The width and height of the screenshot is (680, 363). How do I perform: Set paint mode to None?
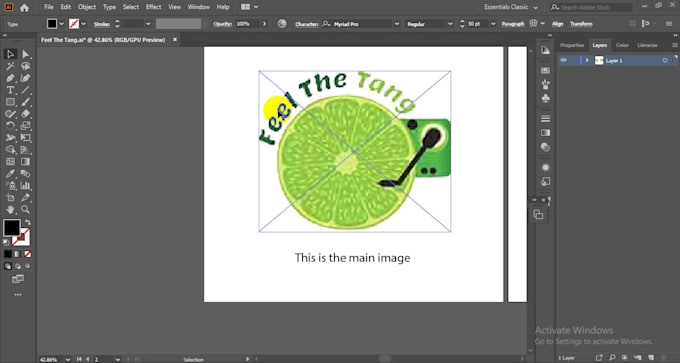(x=27, y=254)
